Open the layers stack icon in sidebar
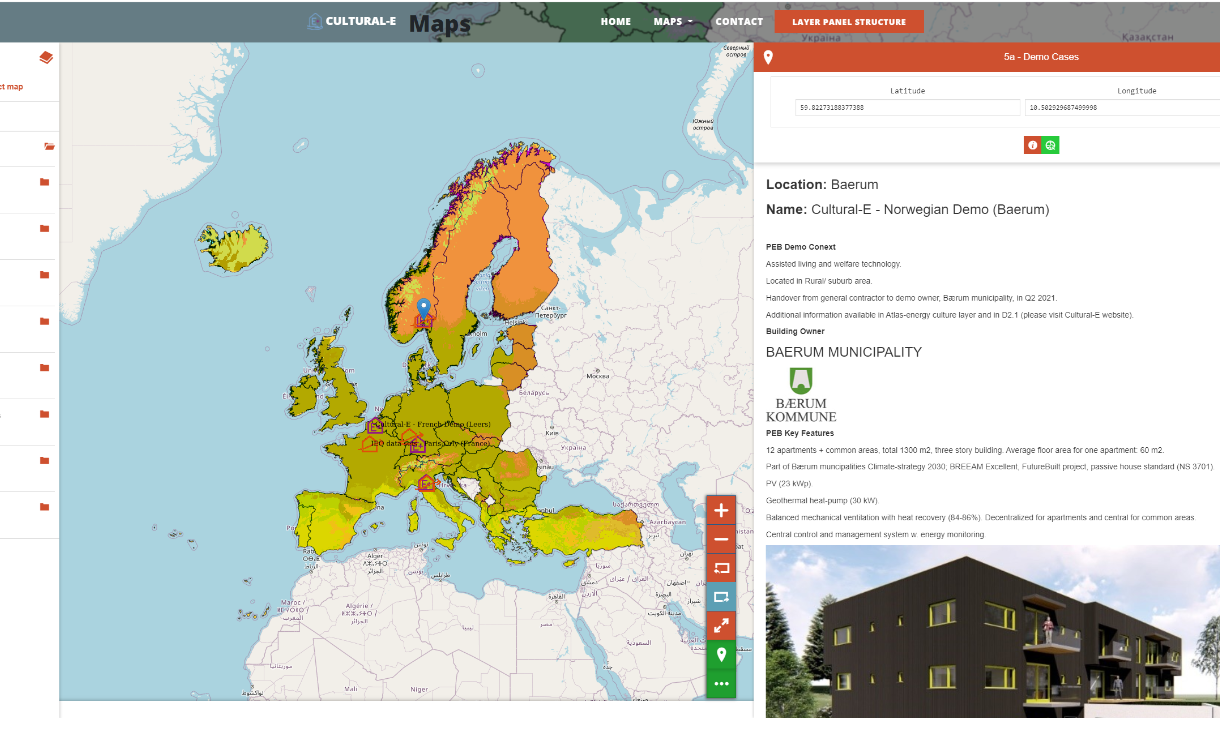The image size is (1220, 732). click(46, 58)
